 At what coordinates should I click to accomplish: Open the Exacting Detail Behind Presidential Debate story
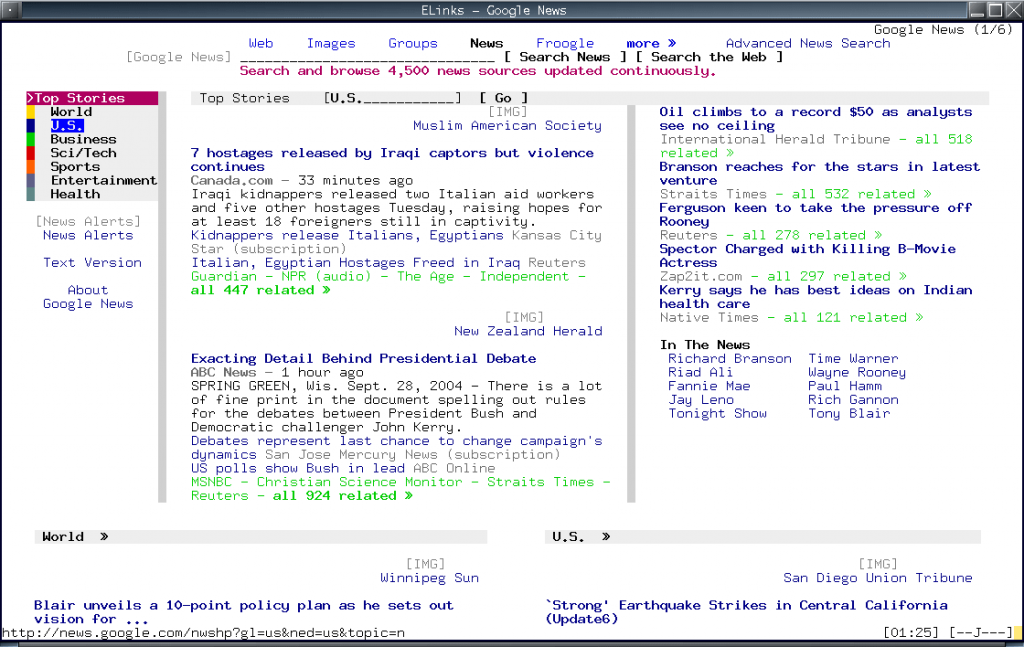point(363,358)
